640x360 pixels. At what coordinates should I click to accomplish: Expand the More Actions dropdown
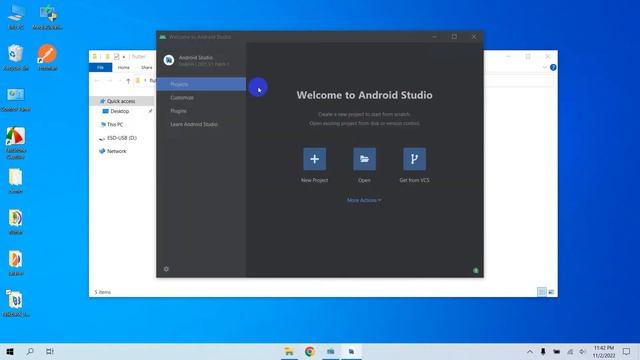364,200
